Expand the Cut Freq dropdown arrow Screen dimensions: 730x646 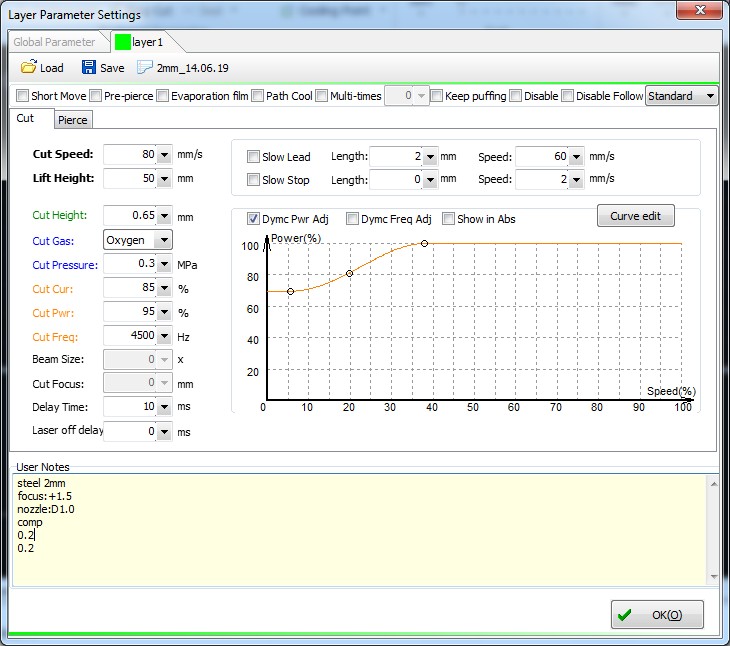[x=164, y=337]
